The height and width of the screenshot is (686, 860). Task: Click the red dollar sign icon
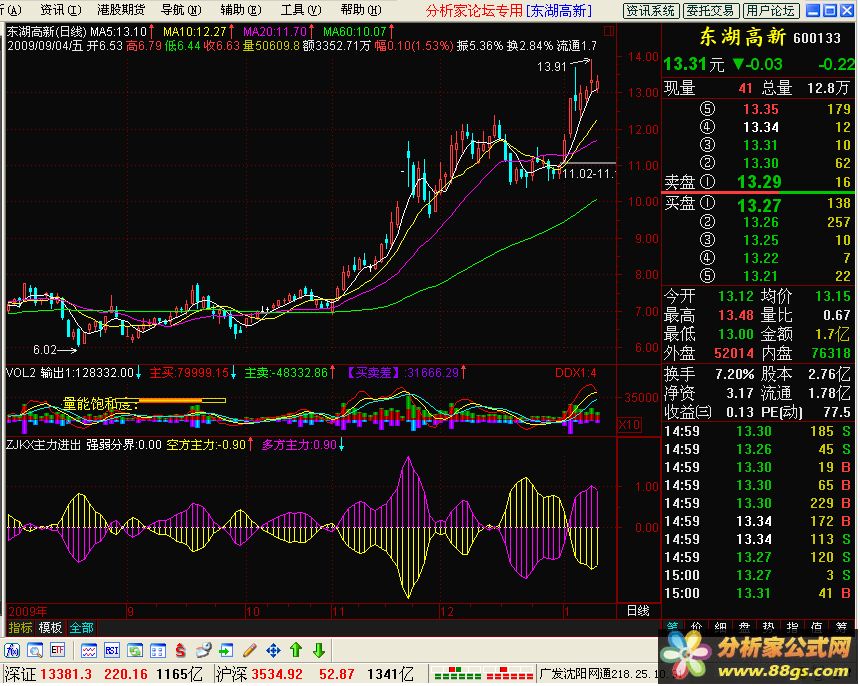click(x=180, y=651)
